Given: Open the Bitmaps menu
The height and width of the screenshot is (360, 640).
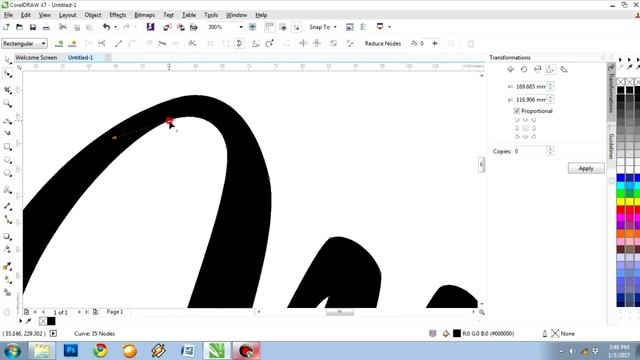Looking at the screenshot, I should [x=144, y=15].
